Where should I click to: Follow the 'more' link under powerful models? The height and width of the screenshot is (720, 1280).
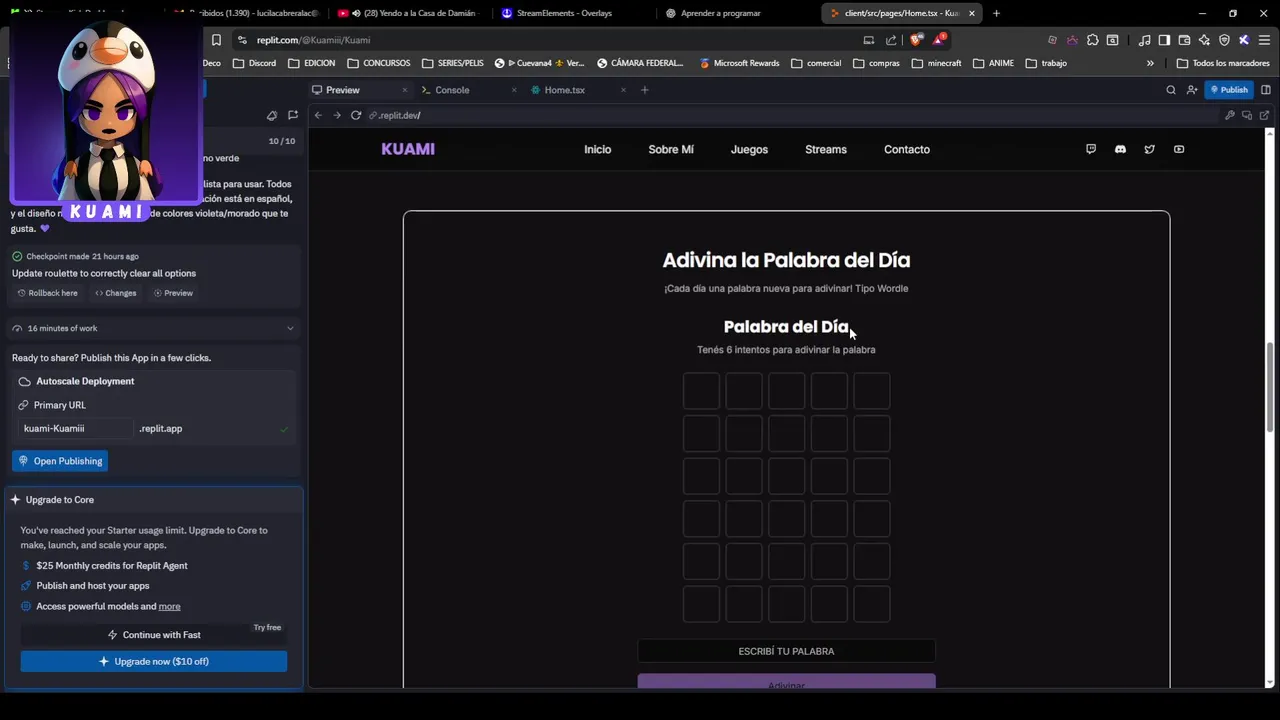point(169,606)
